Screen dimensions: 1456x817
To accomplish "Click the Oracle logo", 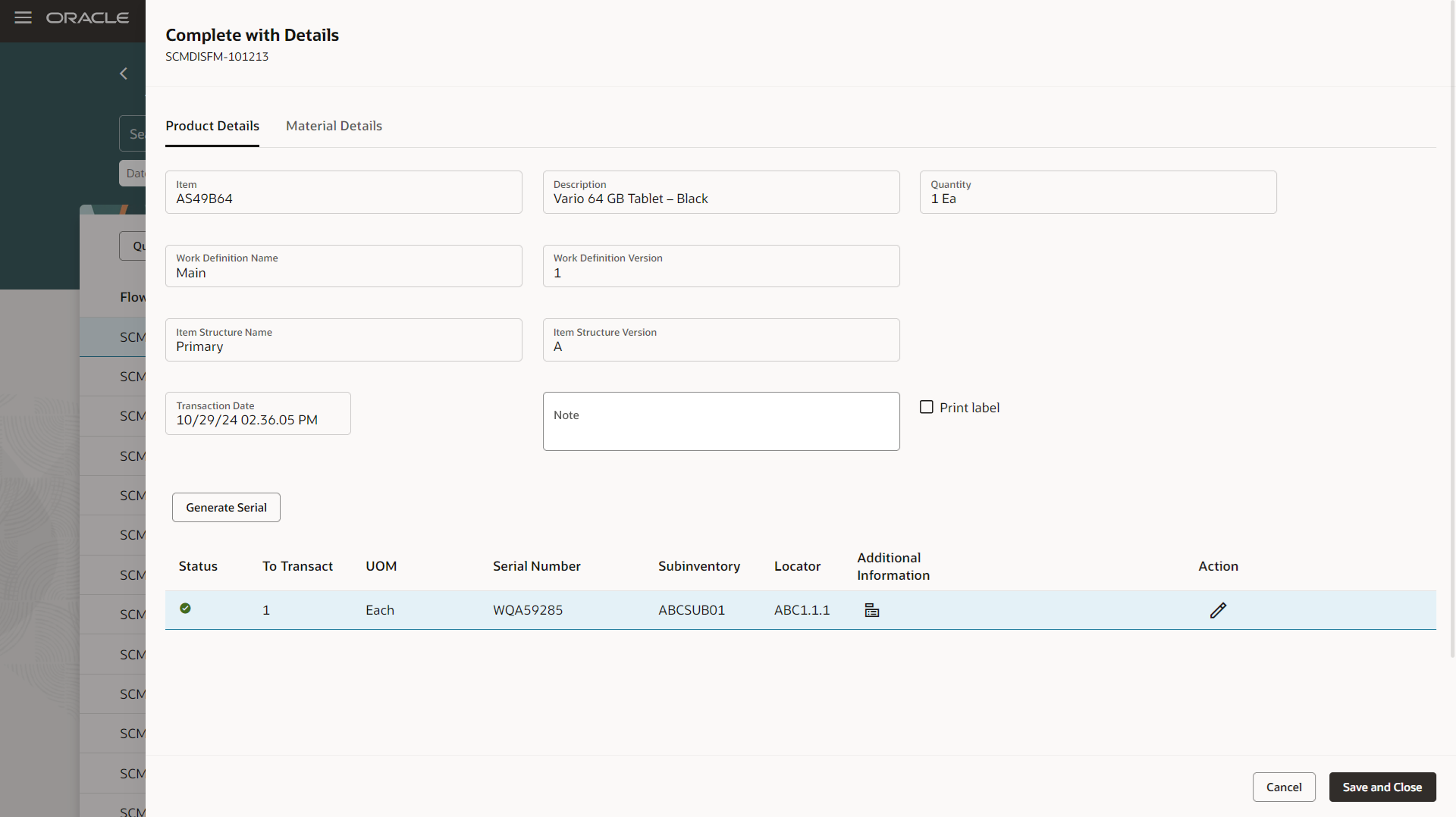I will click(87, 17).
